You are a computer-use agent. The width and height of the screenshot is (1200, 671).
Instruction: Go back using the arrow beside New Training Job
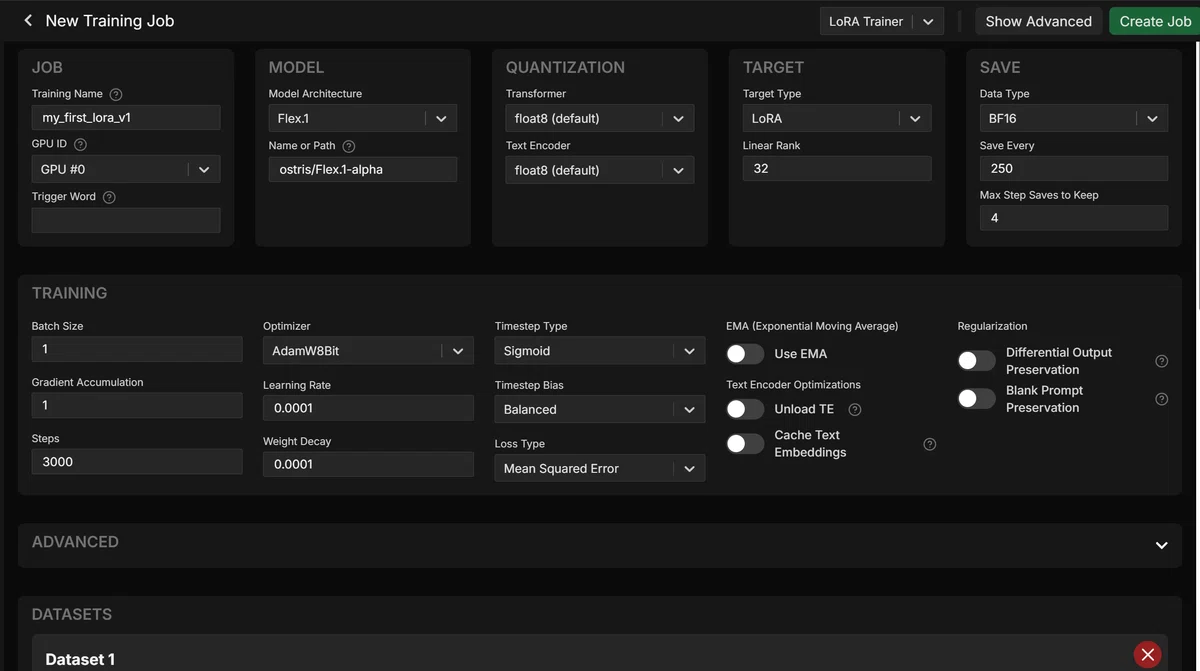click(x=28, y=21)
